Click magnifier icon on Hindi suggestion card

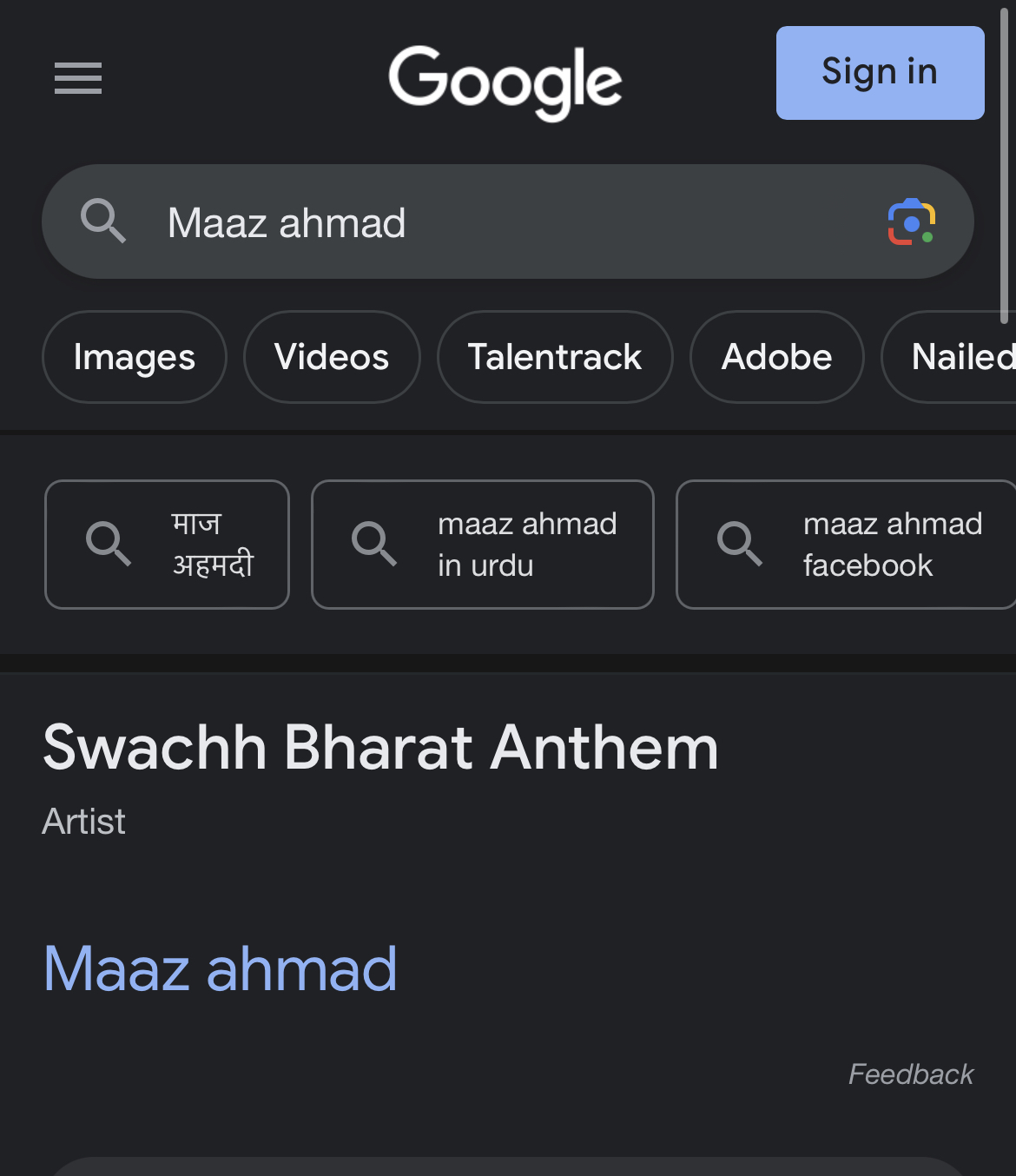(109, 545)
